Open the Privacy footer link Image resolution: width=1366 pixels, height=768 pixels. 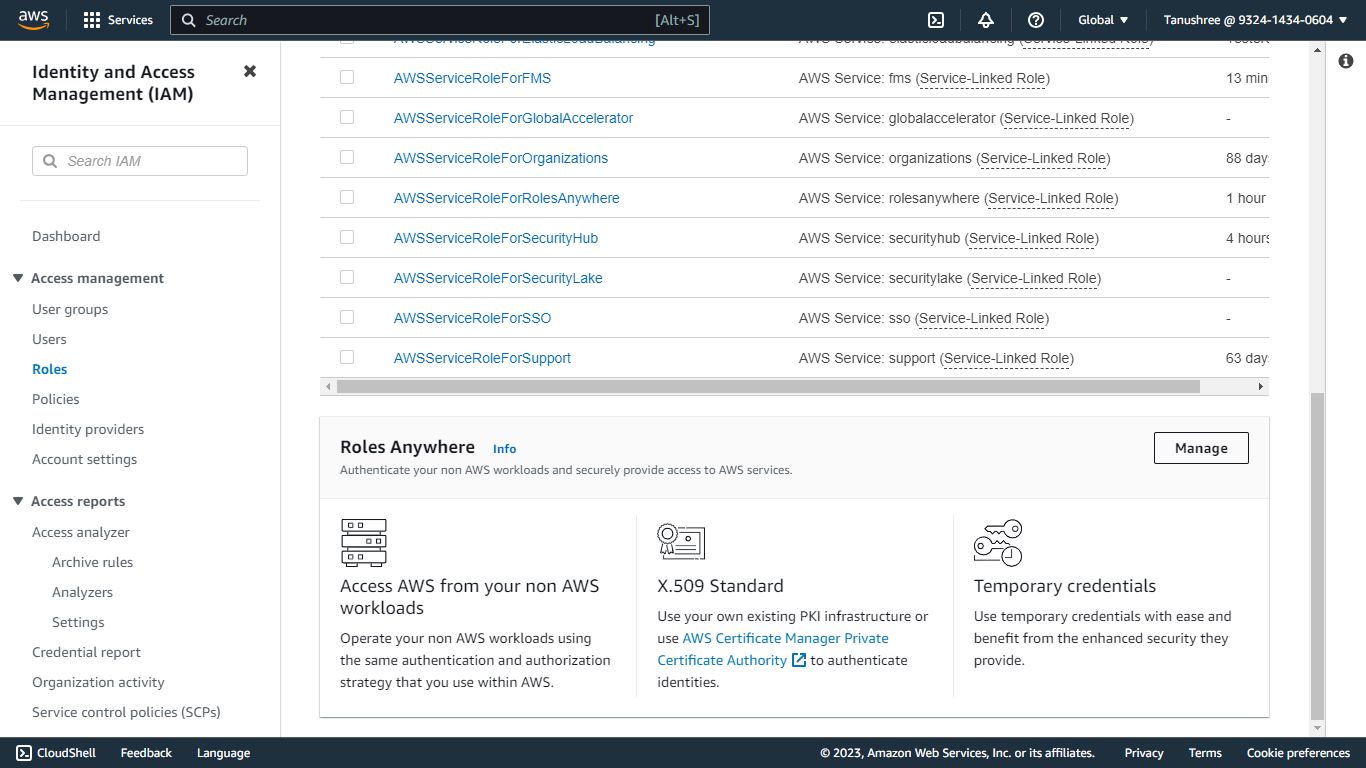tap(1144, 753)
